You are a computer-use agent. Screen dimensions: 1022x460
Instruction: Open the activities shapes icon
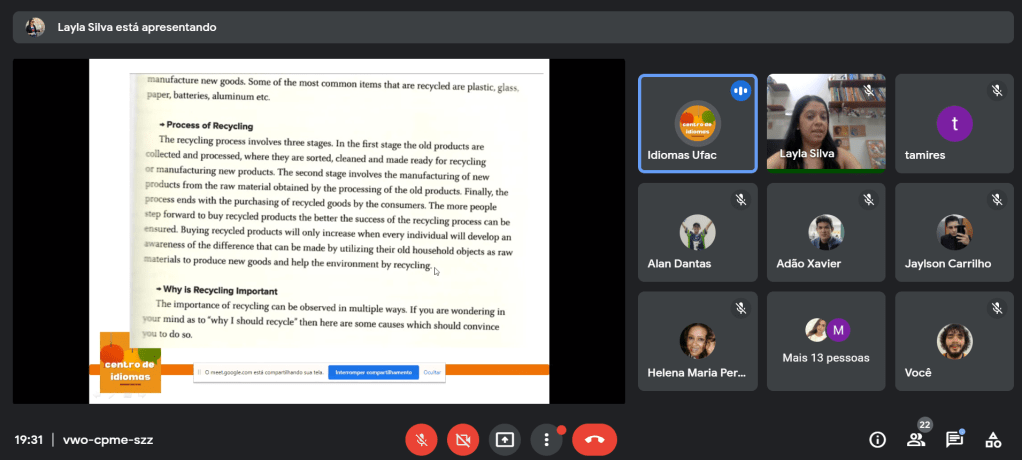tap(993, 439)
